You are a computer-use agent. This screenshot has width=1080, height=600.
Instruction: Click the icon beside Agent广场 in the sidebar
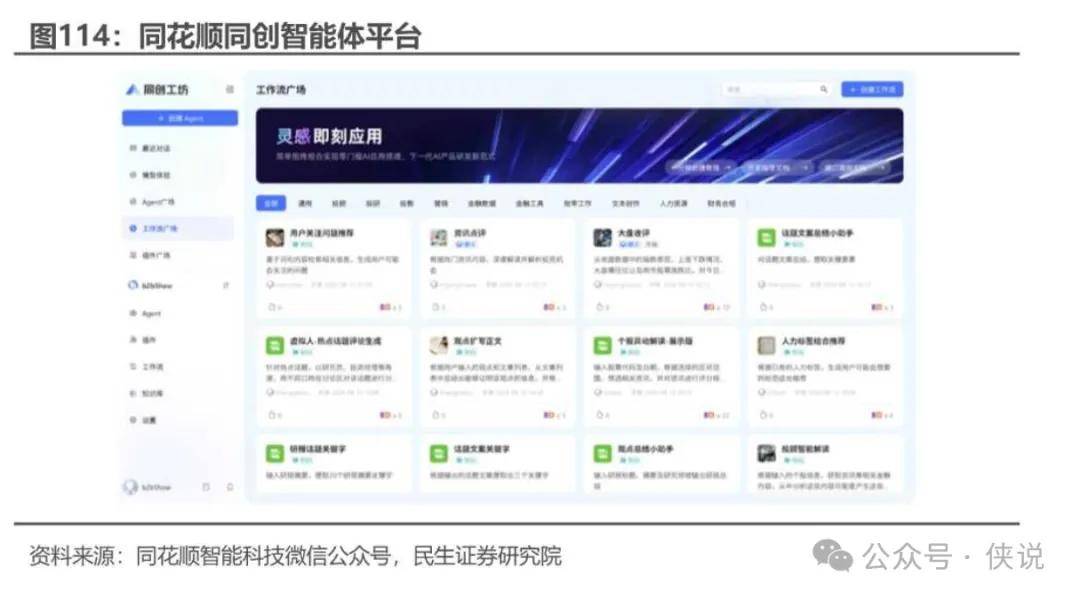(133, 202)
